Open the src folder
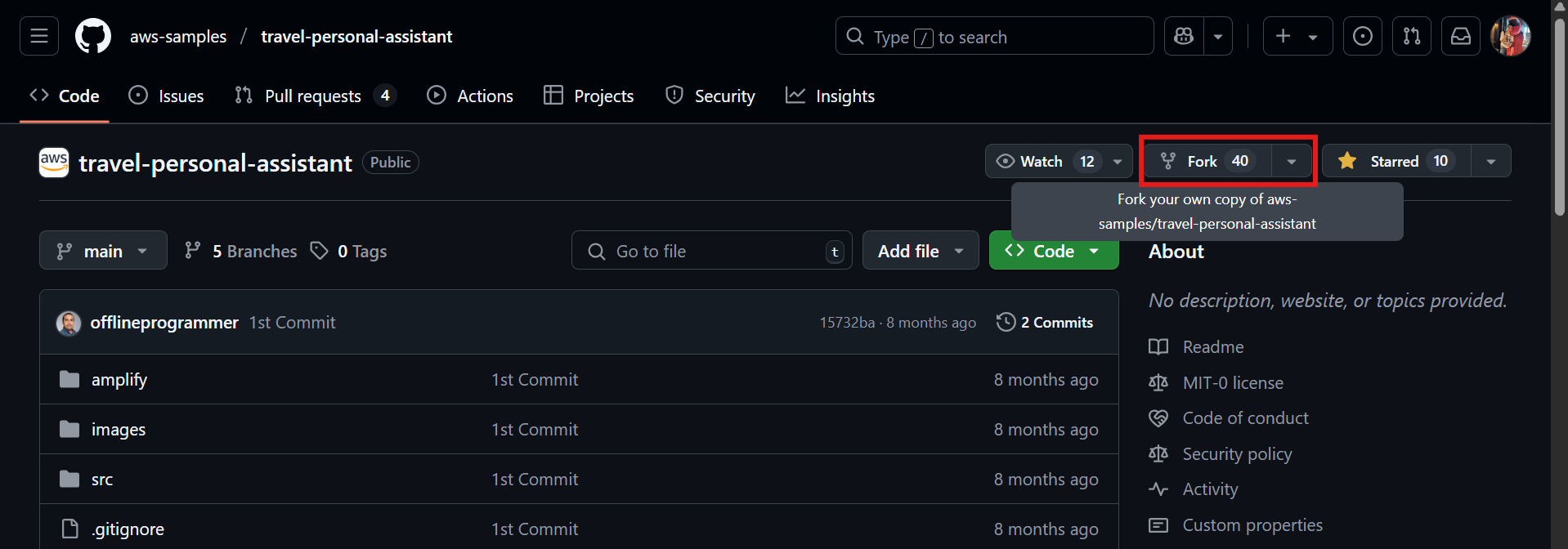 tap(102, 480)
